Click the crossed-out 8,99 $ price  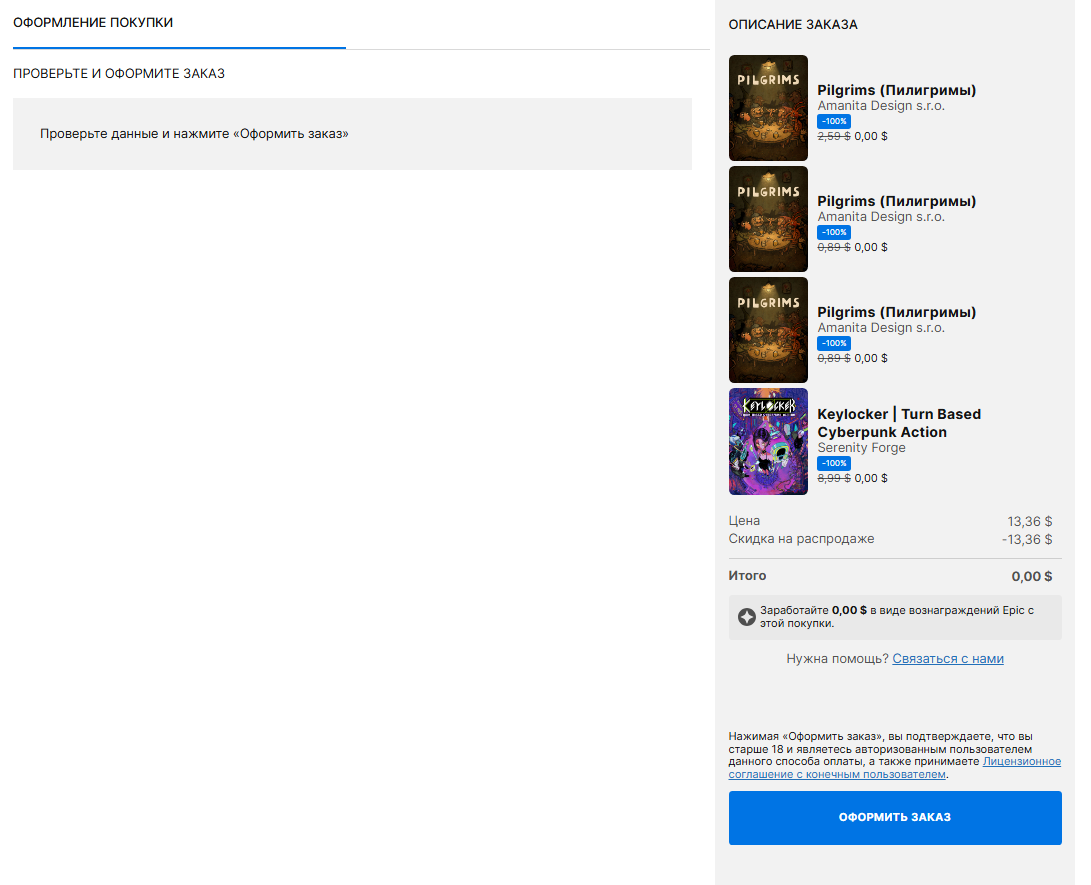tap(833, 478)
